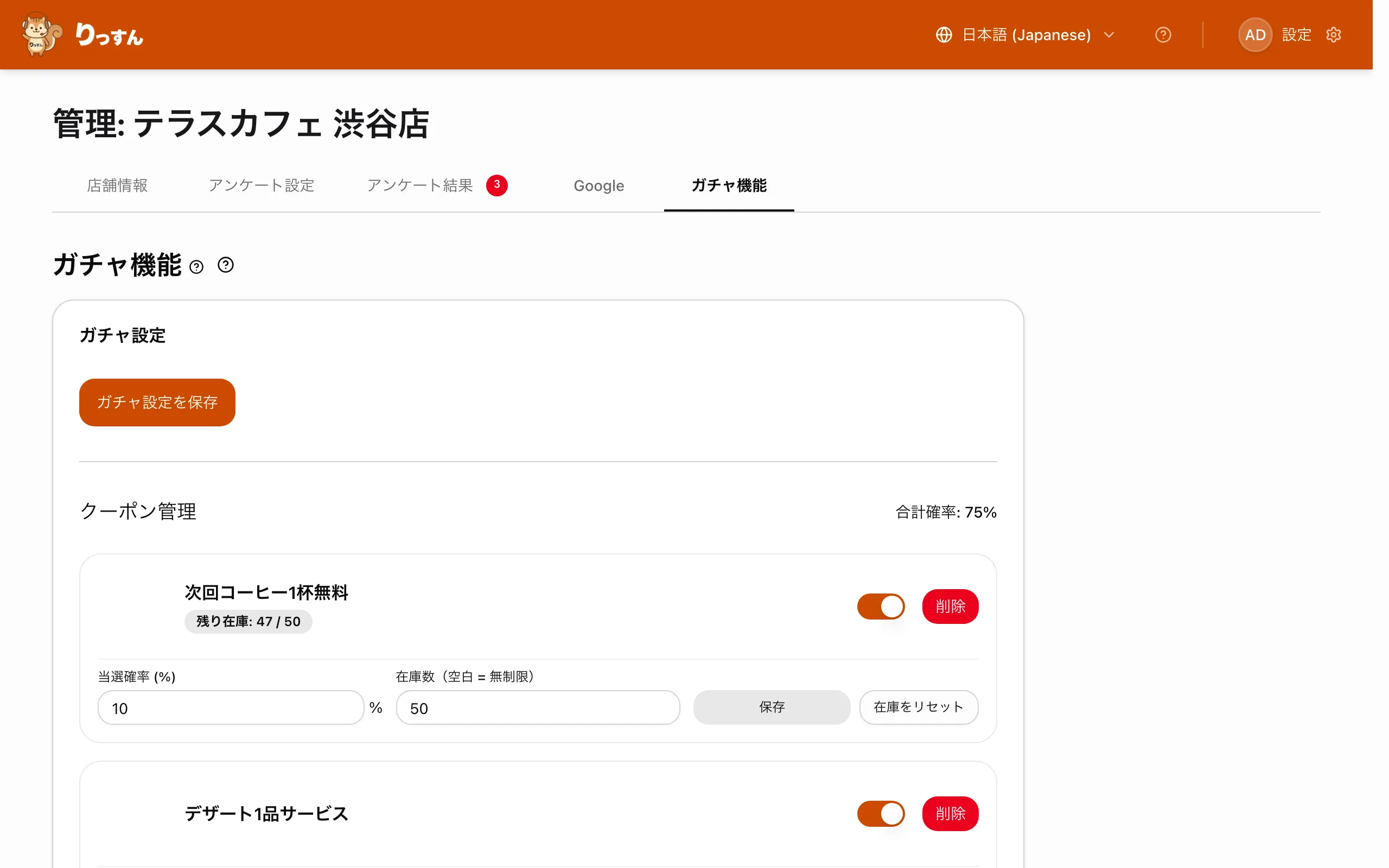Viewport: 1389px width, 868px height.
Task: Click the squirrel mascot logo
Action: (x=41, y=34)
